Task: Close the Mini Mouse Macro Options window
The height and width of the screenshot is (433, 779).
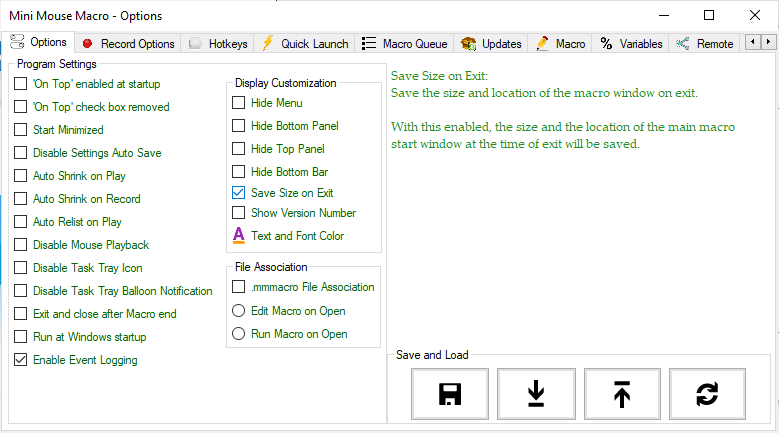Action: tap(755, 15)
